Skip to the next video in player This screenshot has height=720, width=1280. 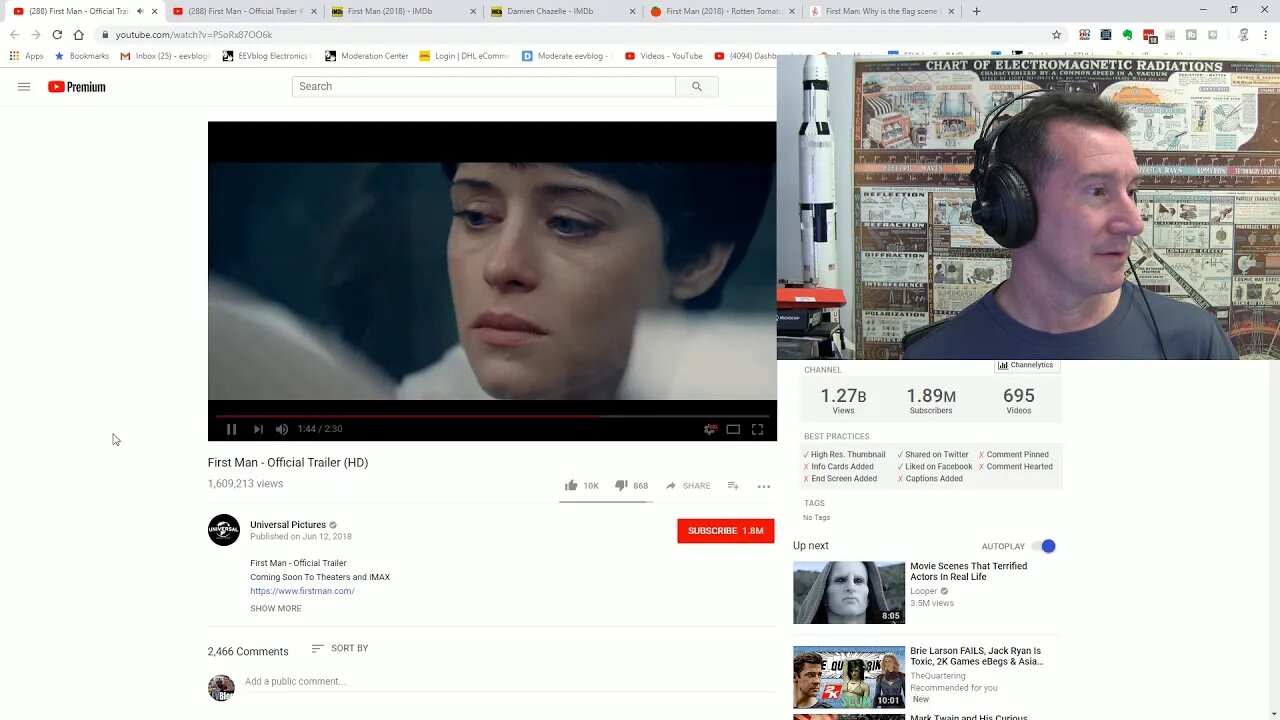pos(258,429)
